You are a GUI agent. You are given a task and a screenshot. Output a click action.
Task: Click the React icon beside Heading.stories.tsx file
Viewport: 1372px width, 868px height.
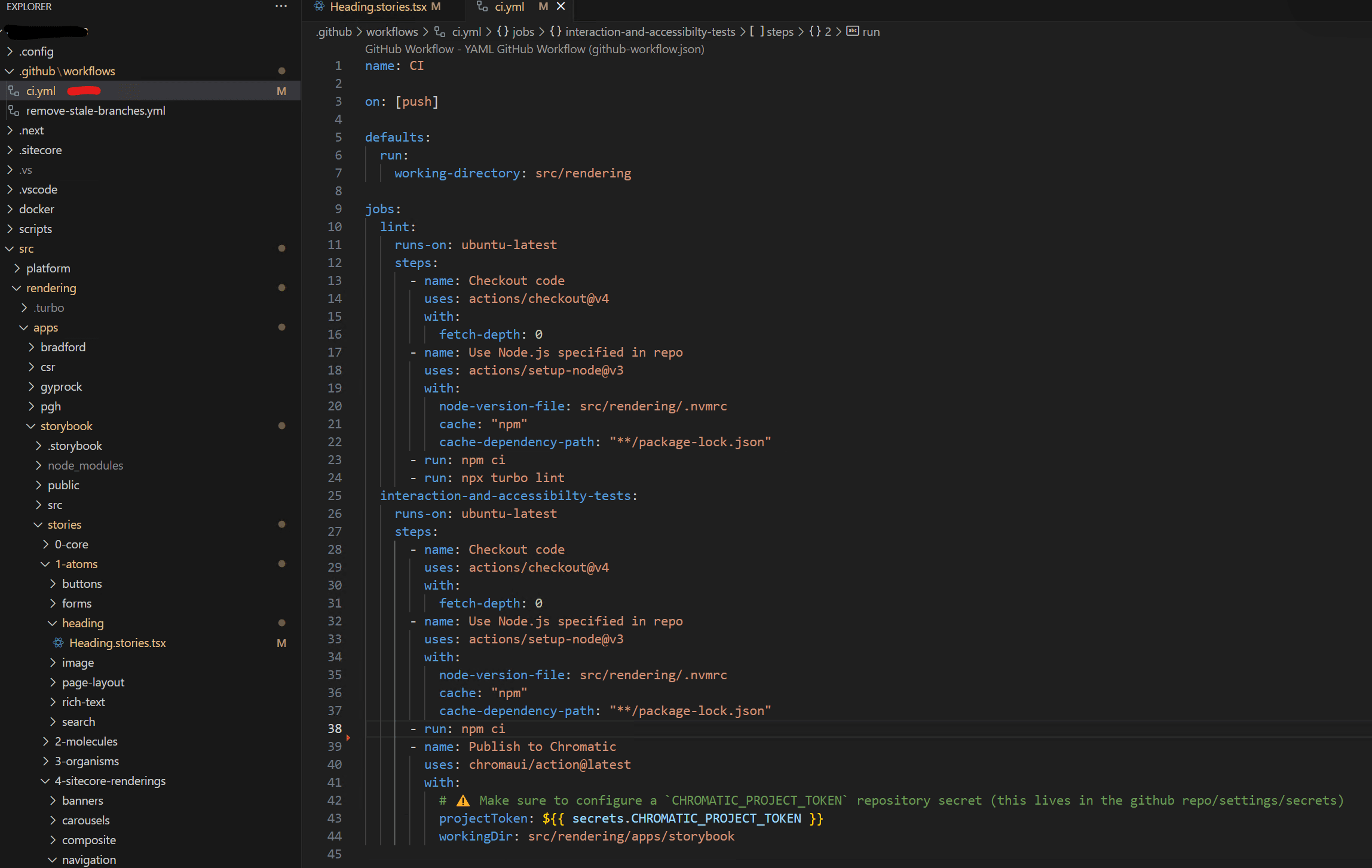[58, 643]
